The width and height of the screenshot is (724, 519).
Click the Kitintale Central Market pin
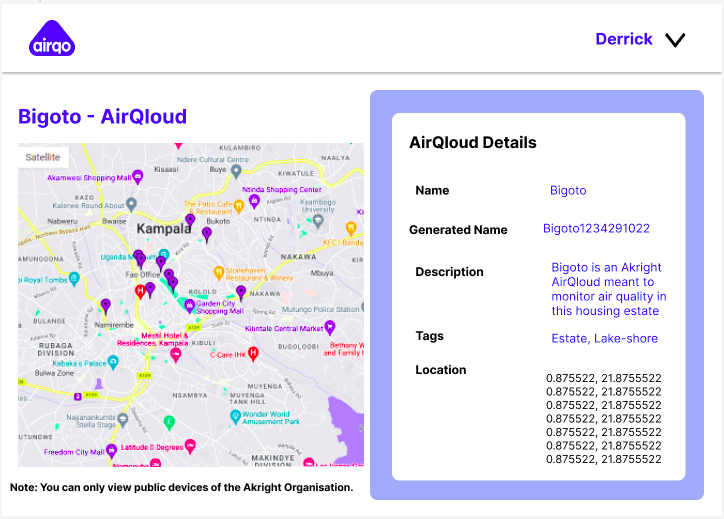point(330,327)
